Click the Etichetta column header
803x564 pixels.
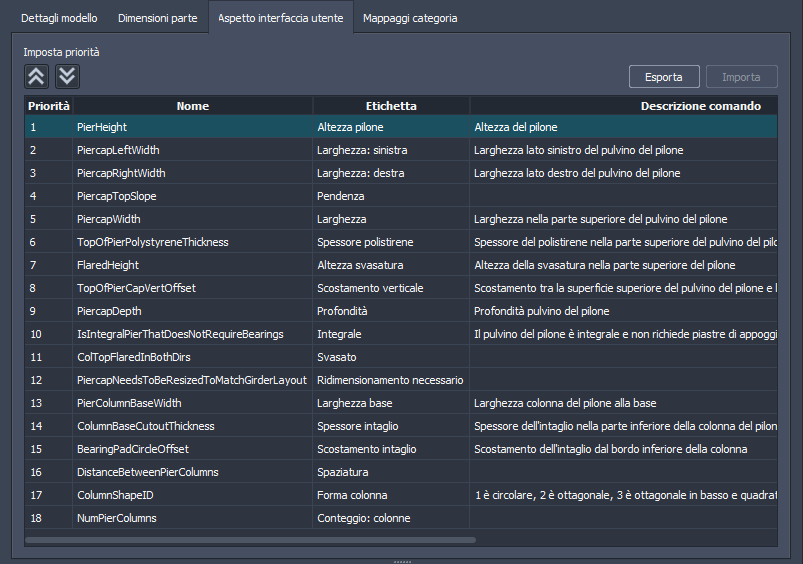[x=391, y=106]
